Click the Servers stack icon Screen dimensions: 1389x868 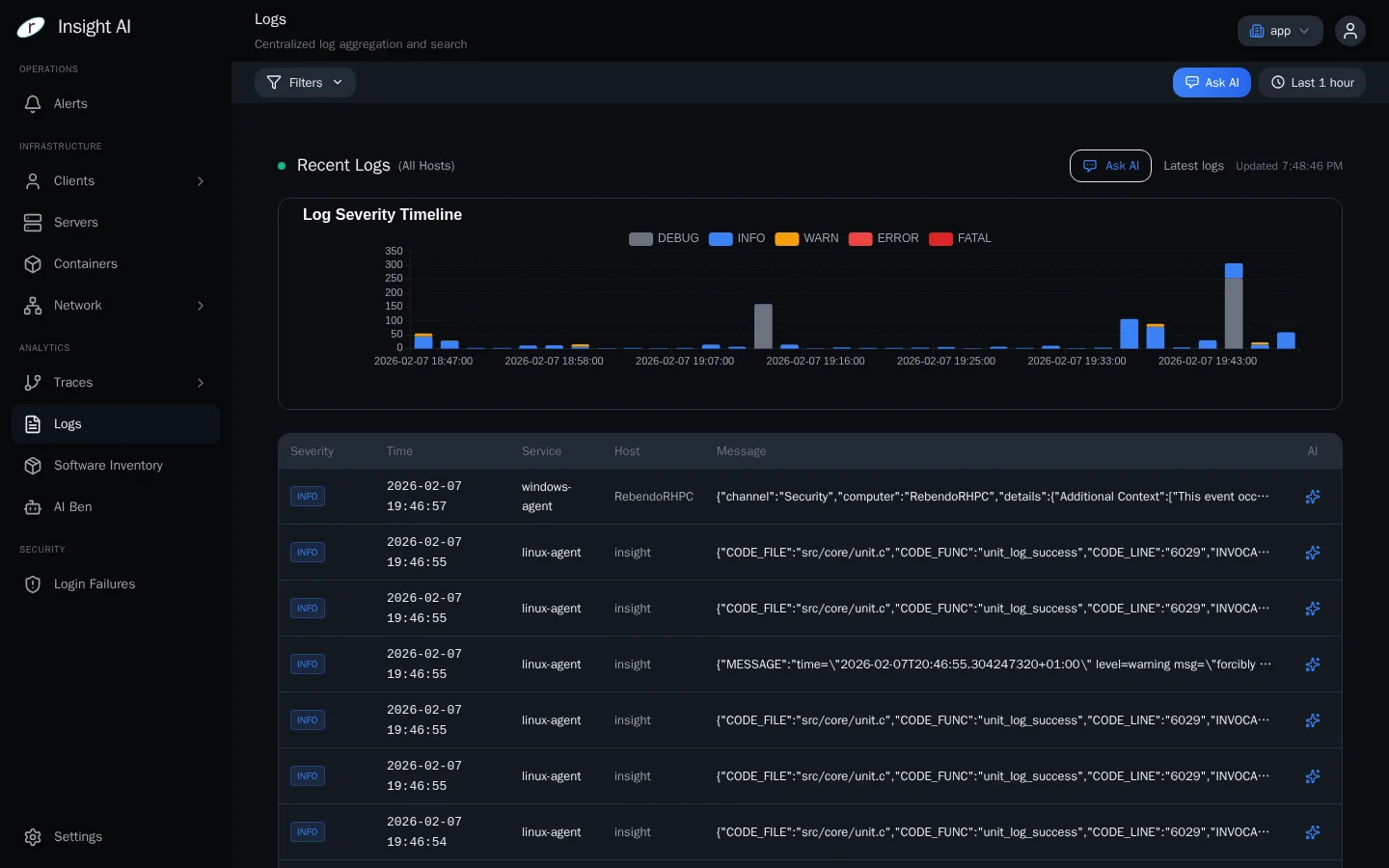[x=33, y=223]
